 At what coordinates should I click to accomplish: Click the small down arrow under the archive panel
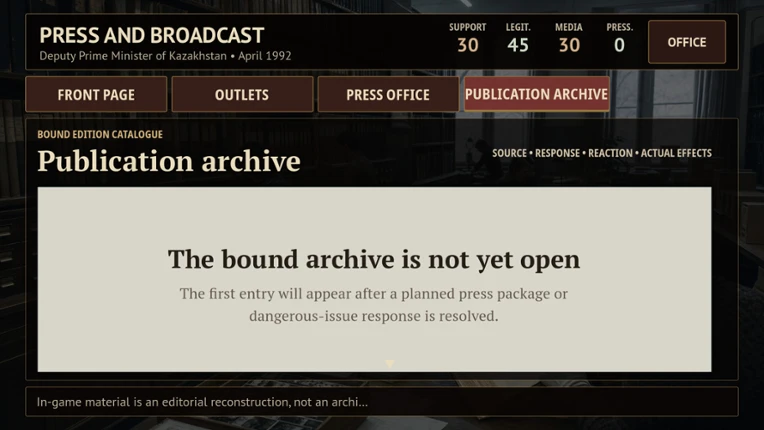point(389,363)
